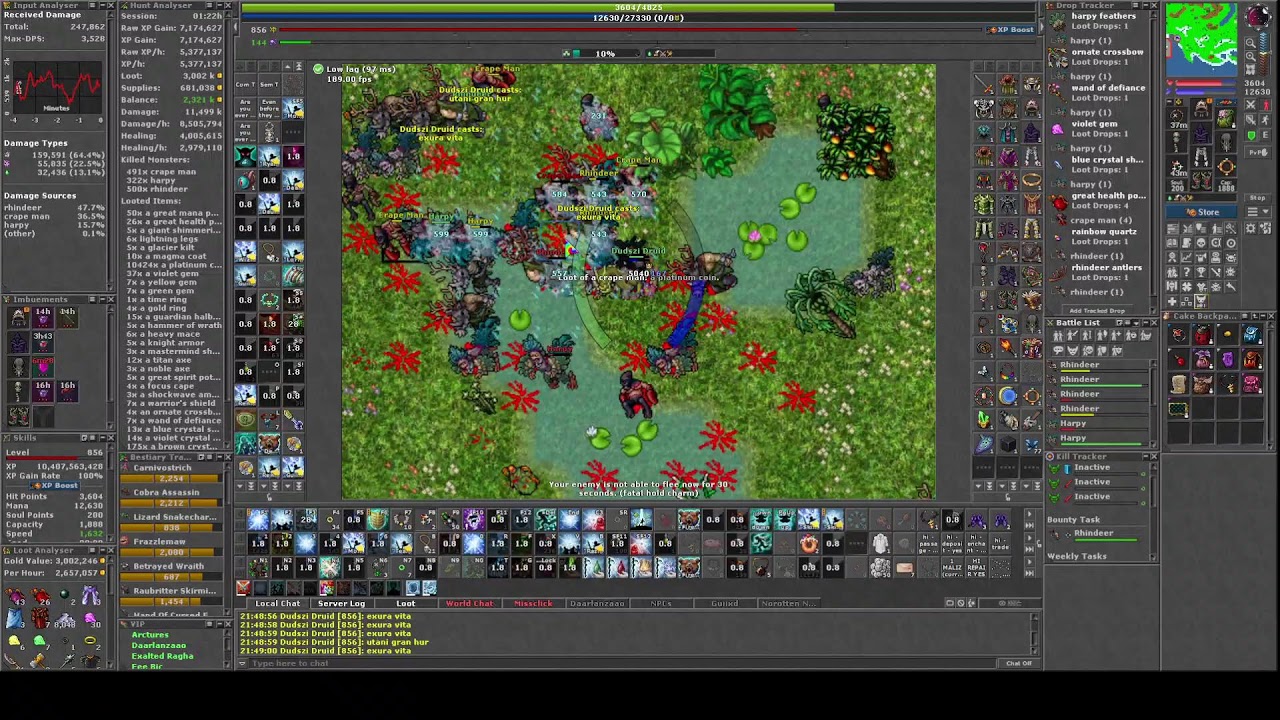1280x720 pixels.
Task: Click the Add Tracked Drop button
Action: pyautogui.click(x=1098, y=311)
